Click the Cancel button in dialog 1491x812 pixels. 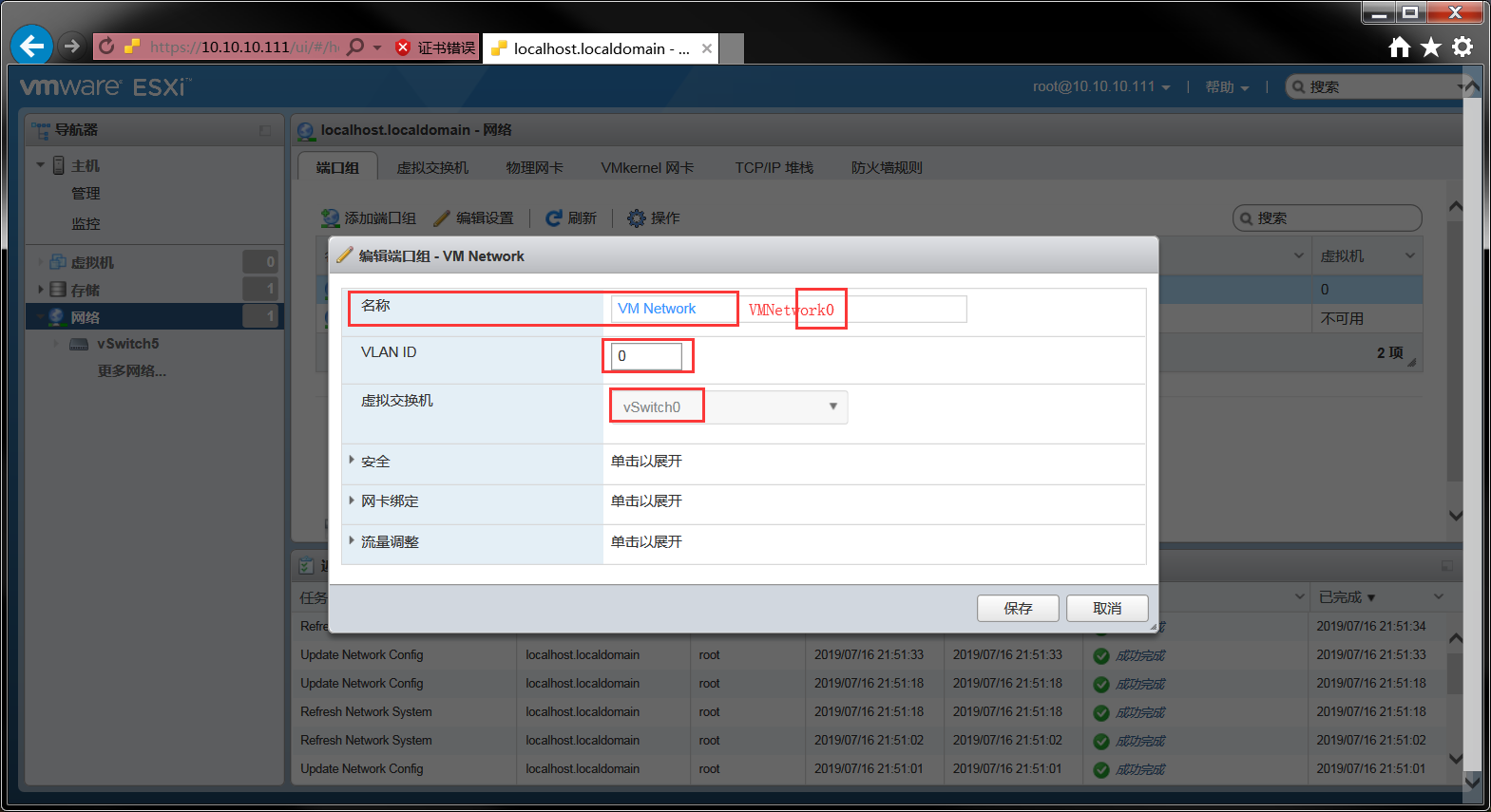[x=1107, y=608]
